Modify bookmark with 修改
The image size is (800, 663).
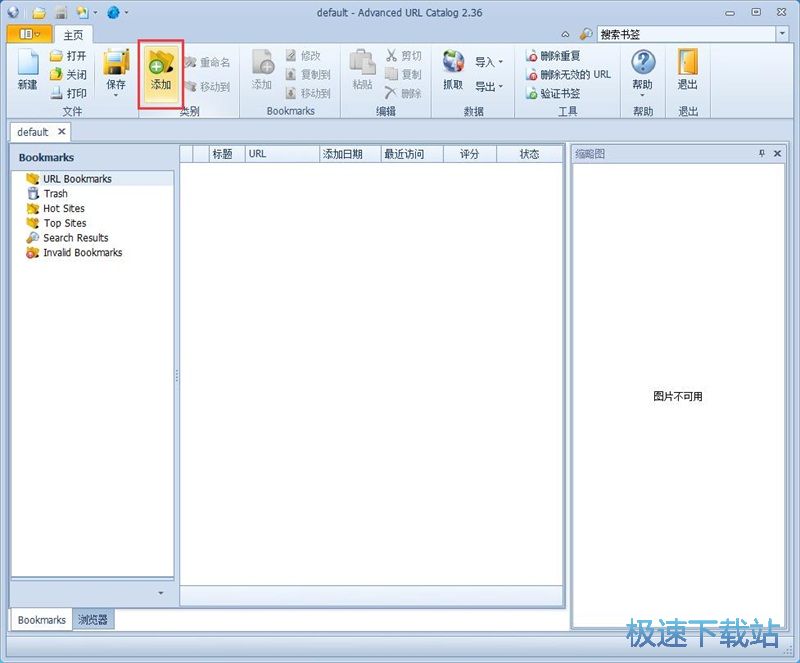click(303, 56)
